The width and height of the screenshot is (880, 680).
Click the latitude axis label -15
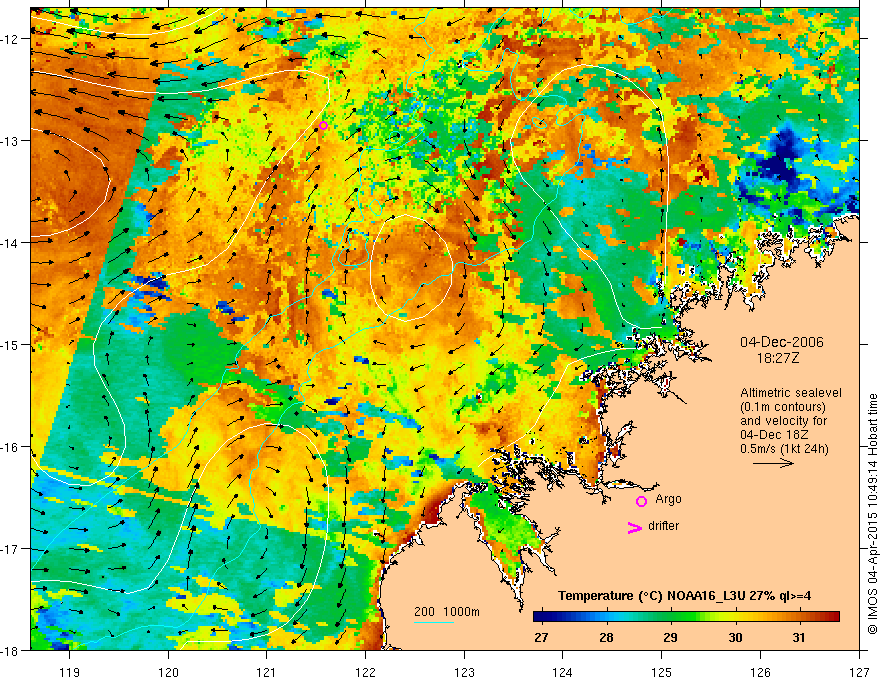[x=10, y=344]
